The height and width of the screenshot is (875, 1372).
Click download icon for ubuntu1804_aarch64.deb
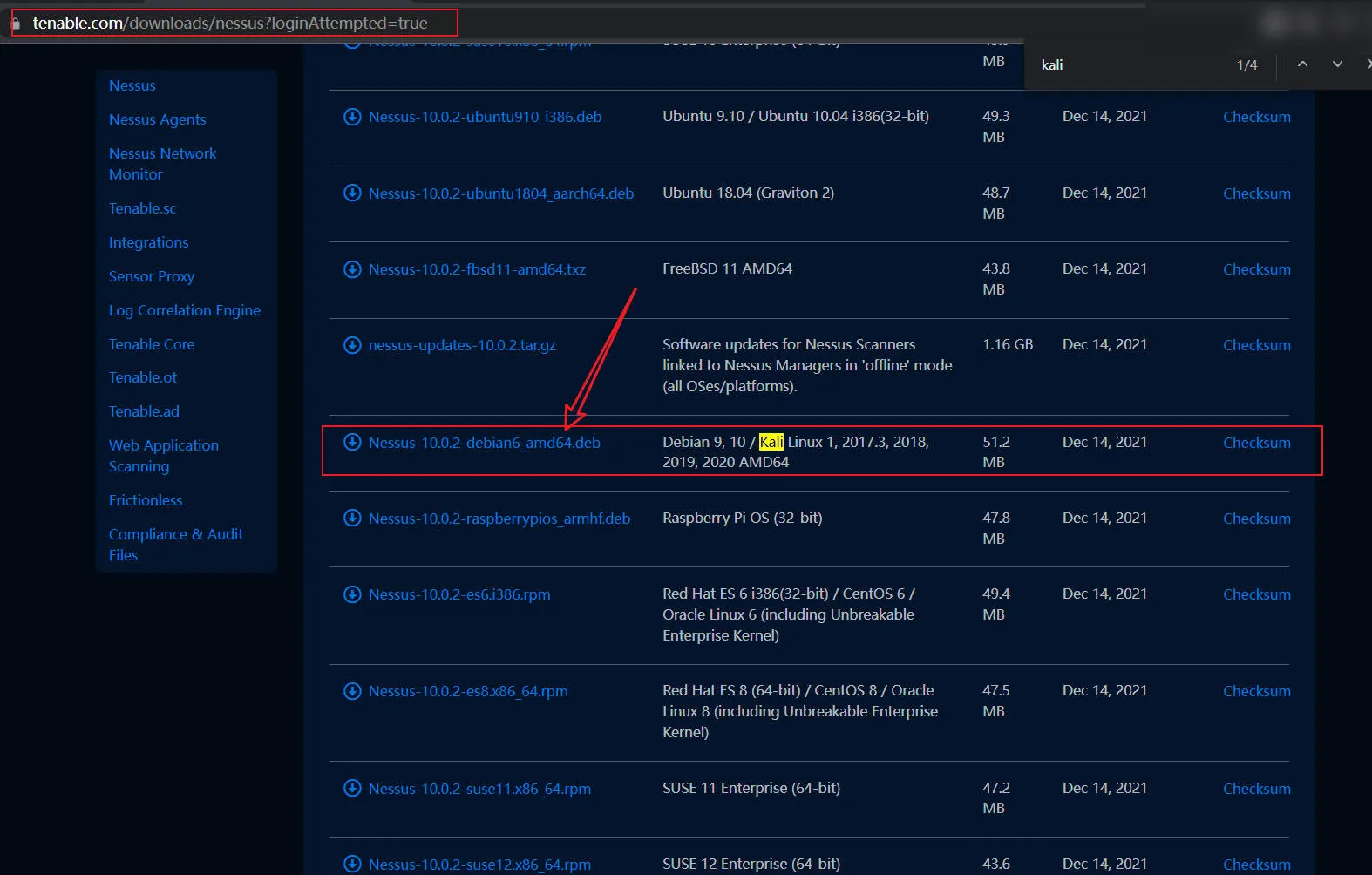tap(352, 193)
